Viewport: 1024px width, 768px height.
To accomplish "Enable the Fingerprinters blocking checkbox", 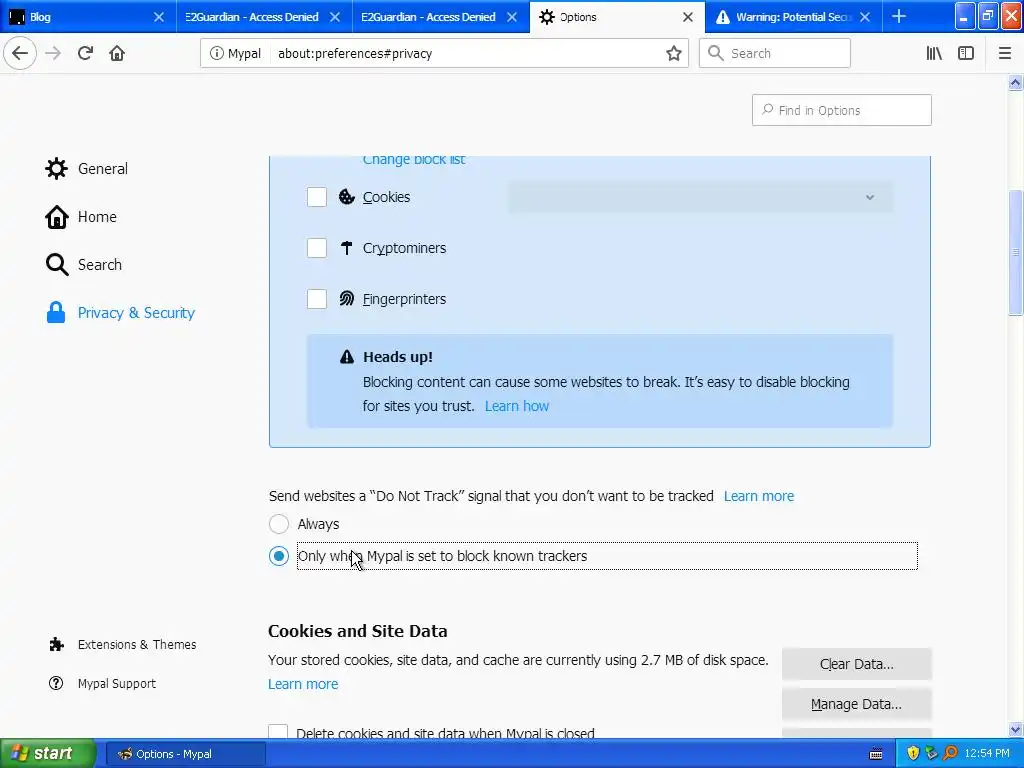I will [x=317, y=298].
